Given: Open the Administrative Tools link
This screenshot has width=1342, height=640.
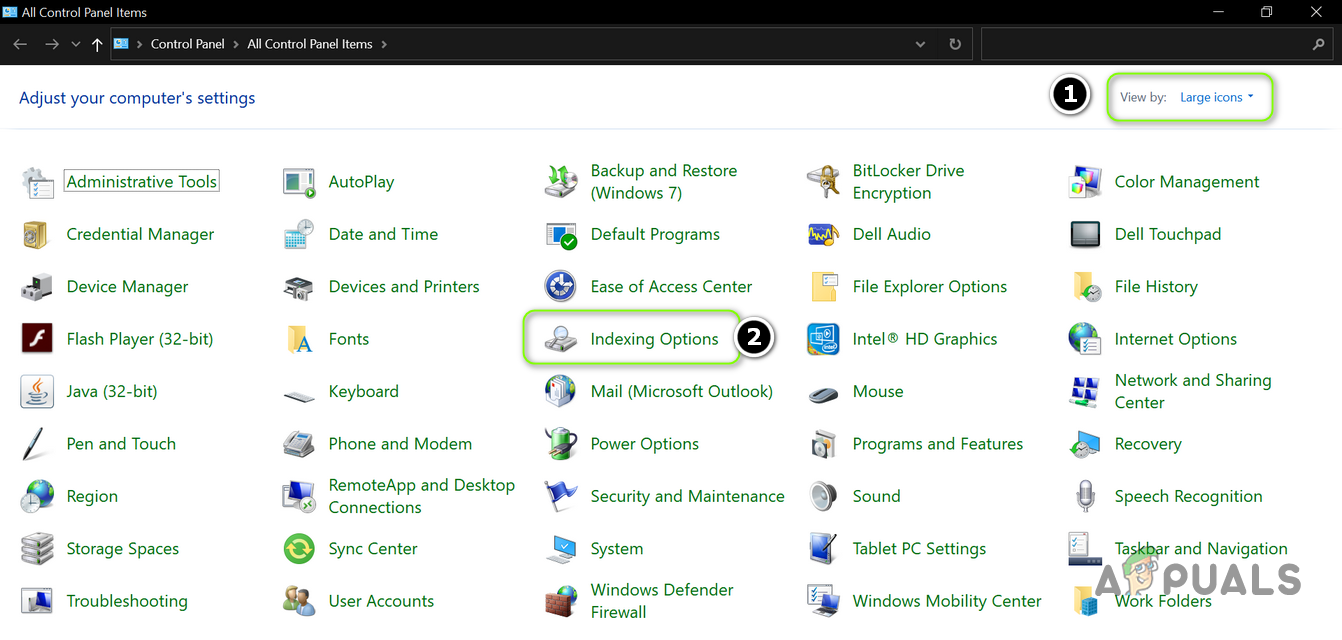Looking at the screenshot, I should (x=142, y=182).
